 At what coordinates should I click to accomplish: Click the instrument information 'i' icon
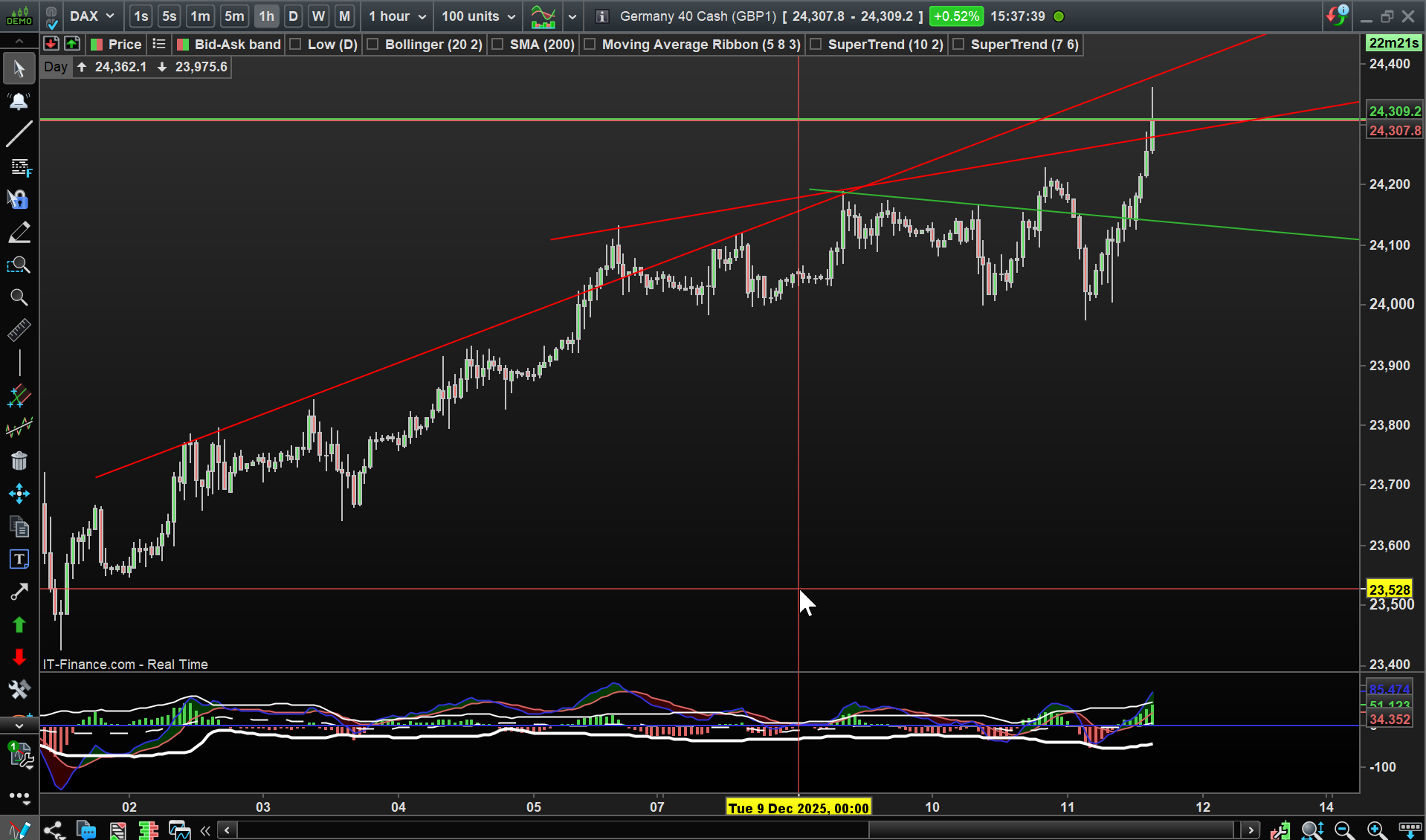[602, 16]
